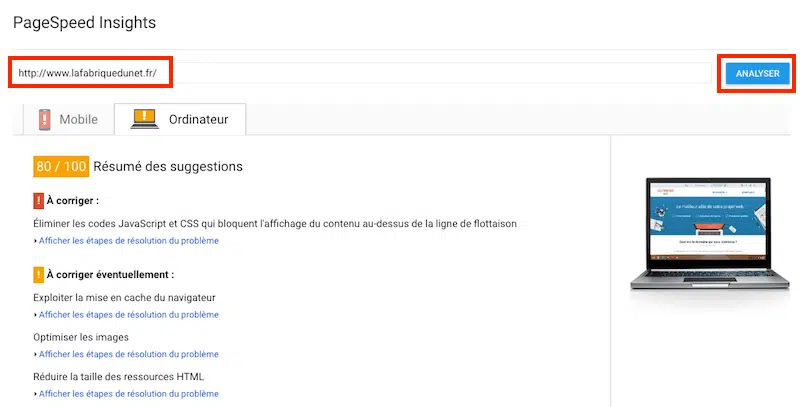
Task: Open resolution steps for reducing HTML size
Action: [128, 394]
